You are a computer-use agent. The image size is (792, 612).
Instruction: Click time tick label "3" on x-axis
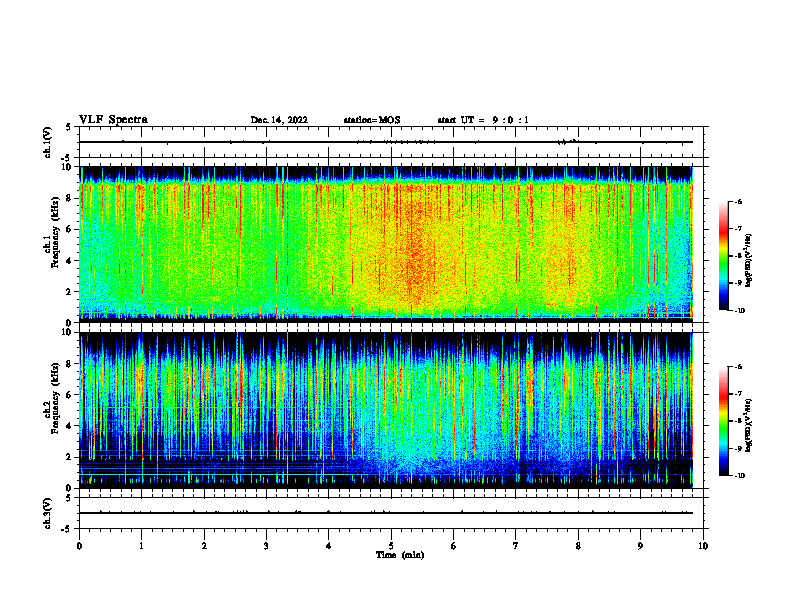(266, 546)
